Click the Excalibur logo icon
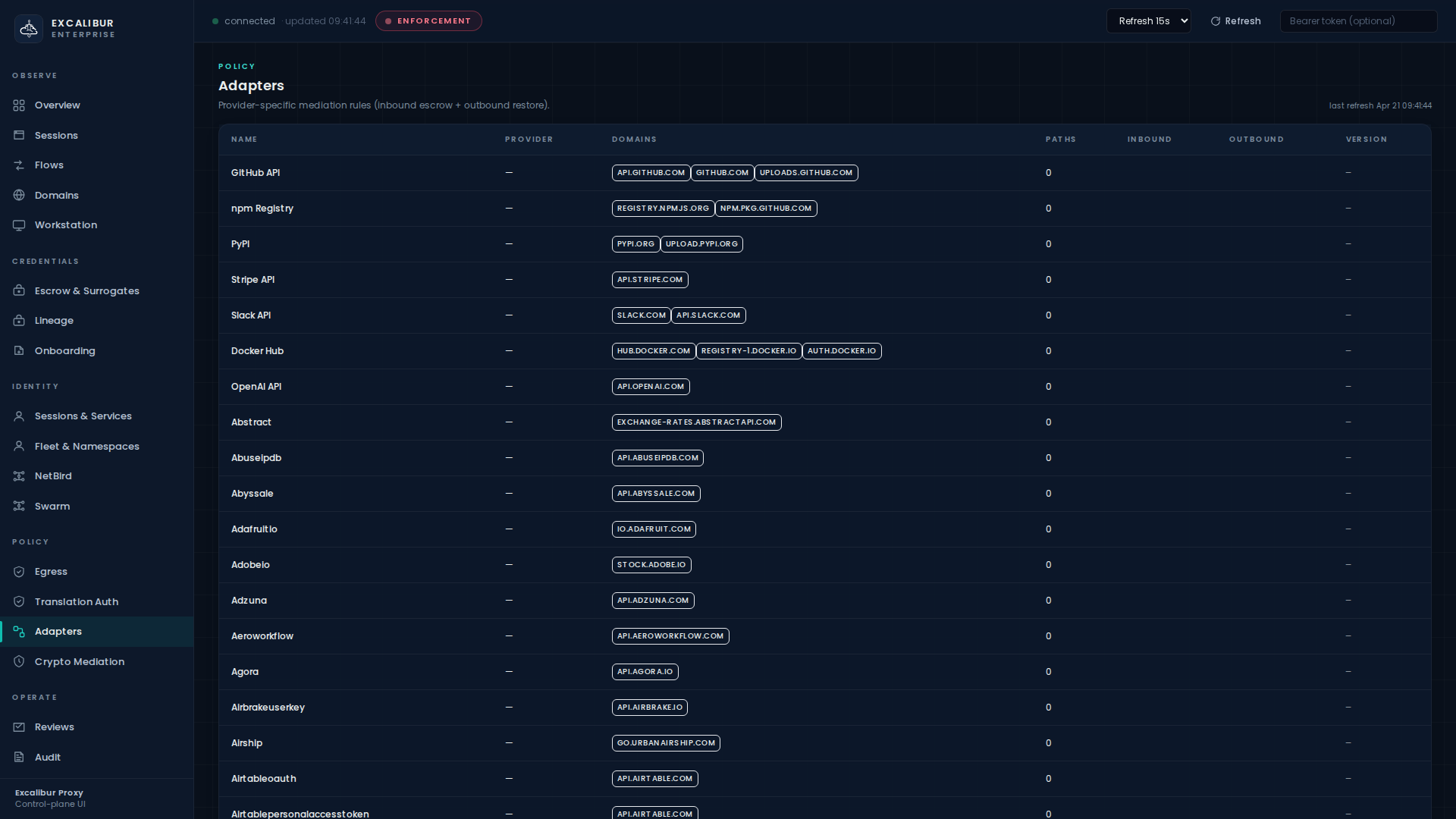The width and height of the screenshot is (1456, 819). tap(29, 29)
